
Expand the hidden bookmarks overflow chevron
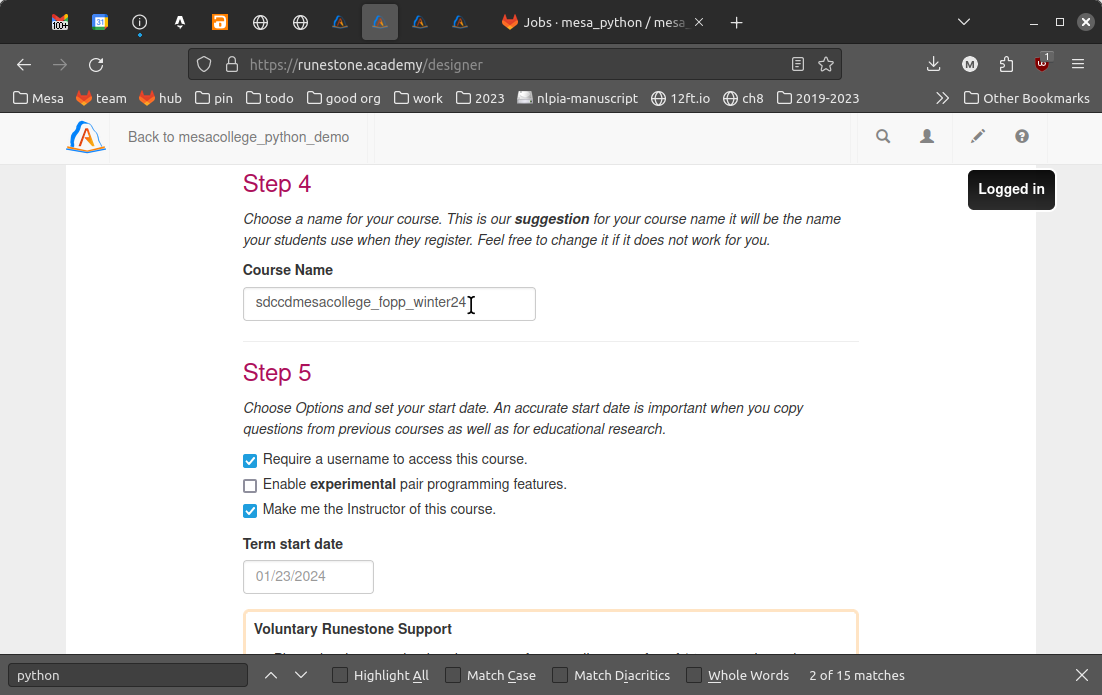[942, 98]
